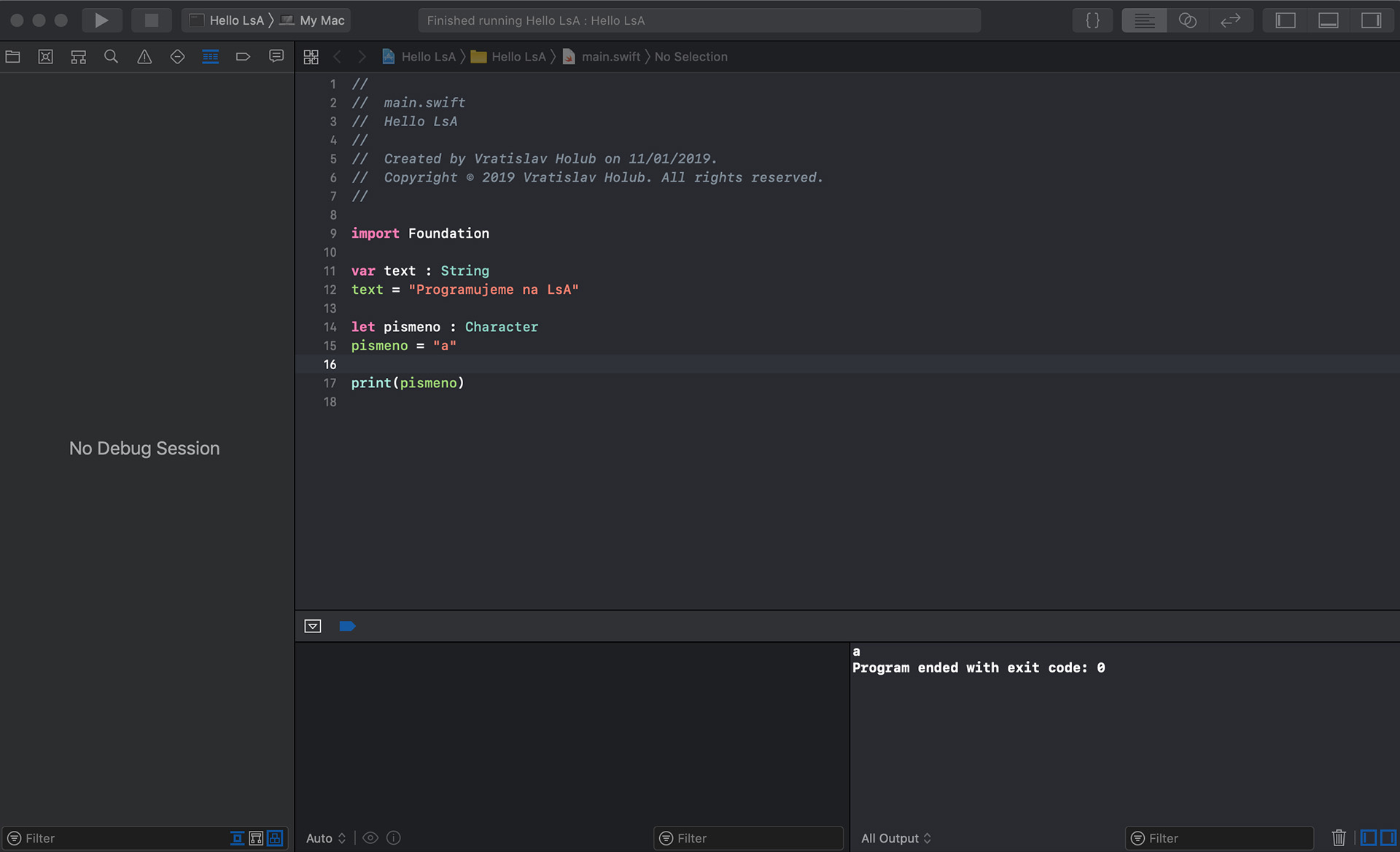Click the Stop button in toolbar
Viewport: 1400px width, 852px height.
tap(151, 20)
